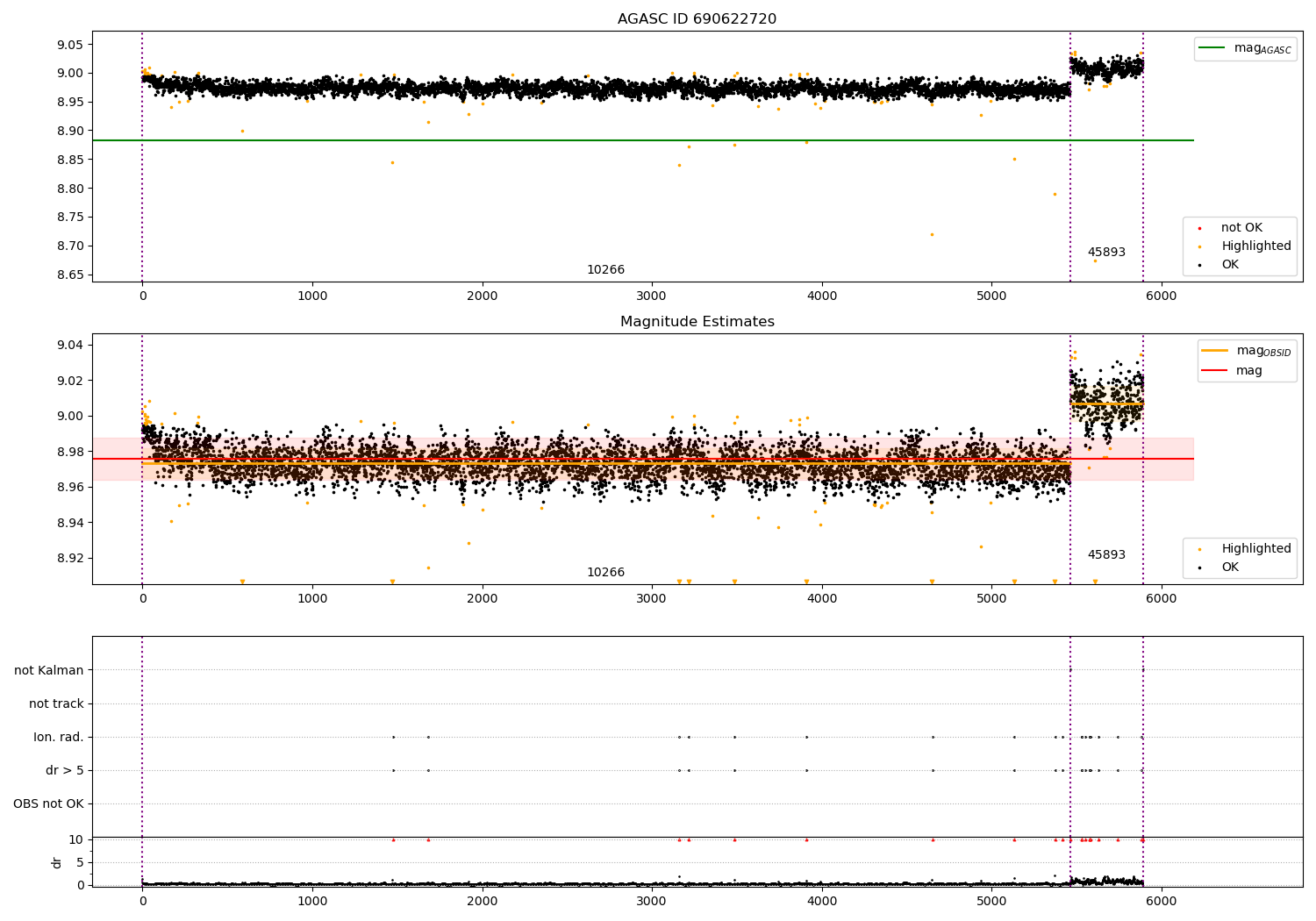Select the '45893' label in the Magnitude Estimates plot
Screen dimensions: 1316x921
1106,555
